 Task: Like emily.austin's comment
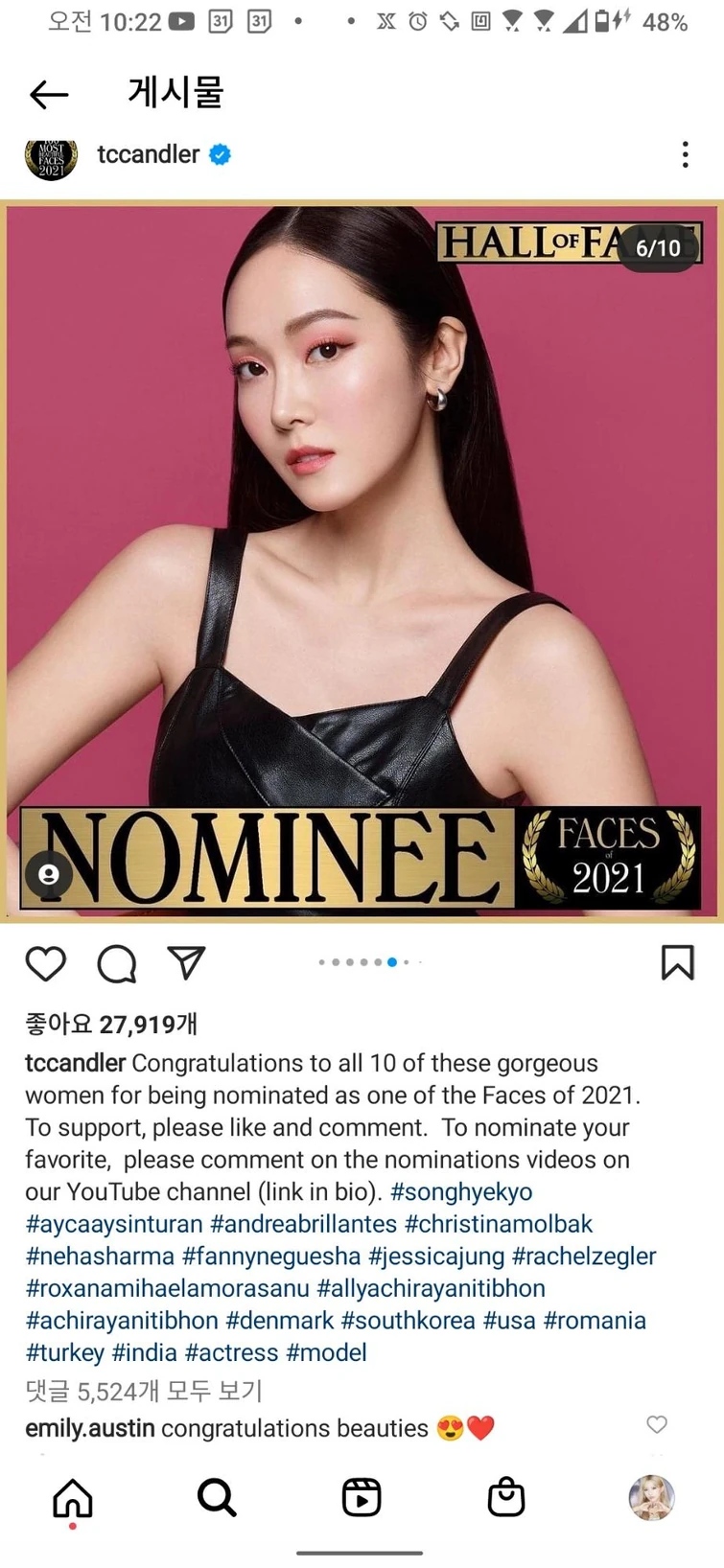coord(657,1424)
